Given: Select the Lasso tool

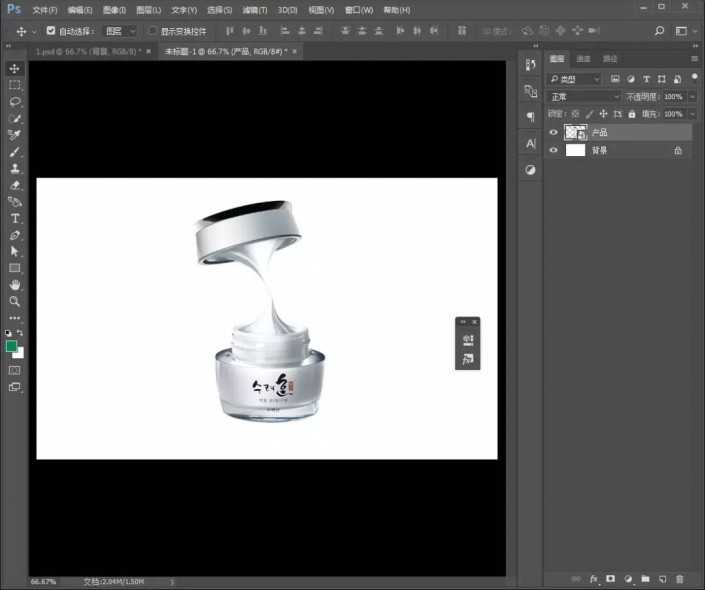Looking at the screenshot, I should pyautogui.click(x=15, y=102).
